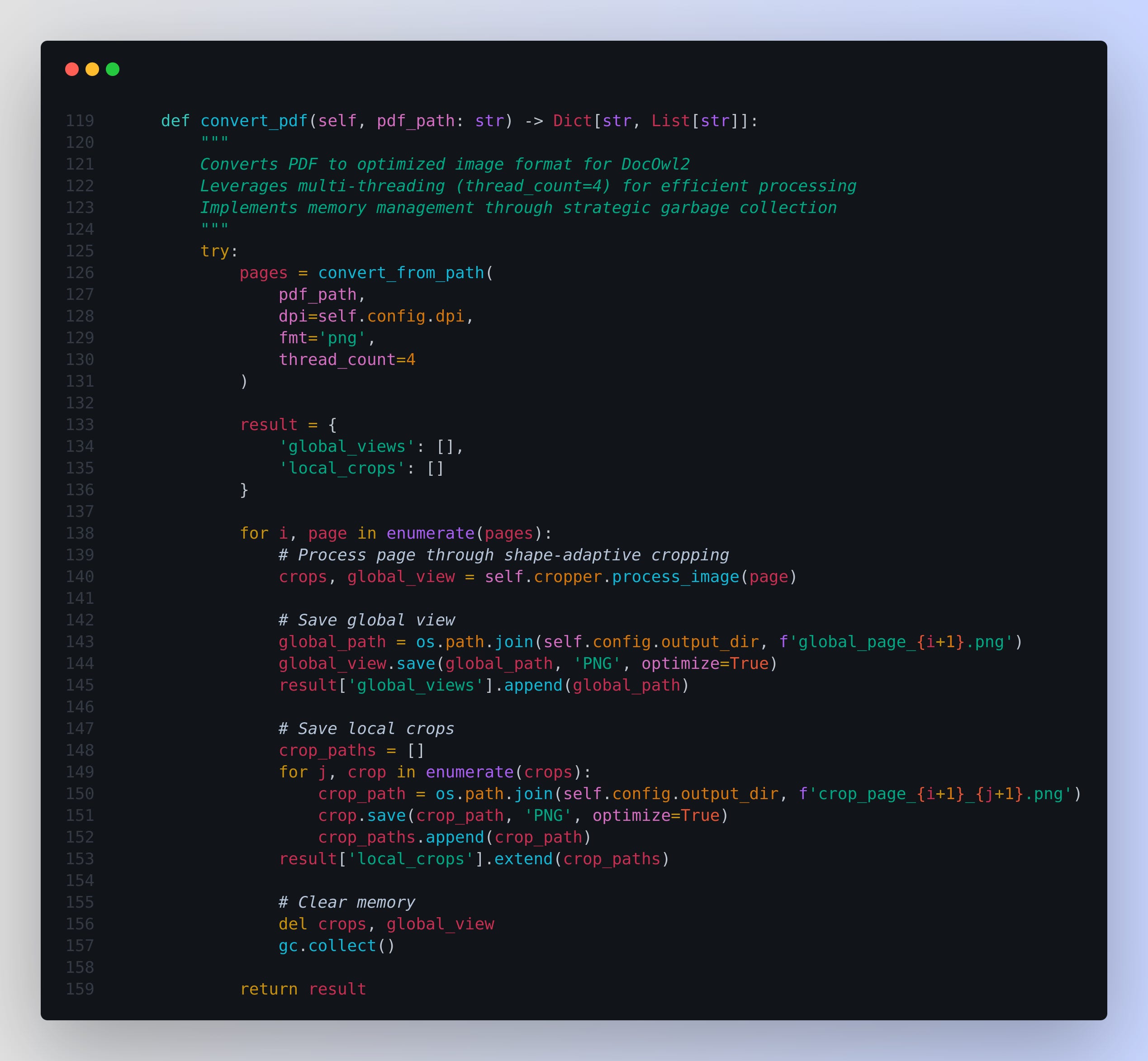Click the '# Save global view' comment
Screen dimensions: 1148x1061
tap(366, 620)
